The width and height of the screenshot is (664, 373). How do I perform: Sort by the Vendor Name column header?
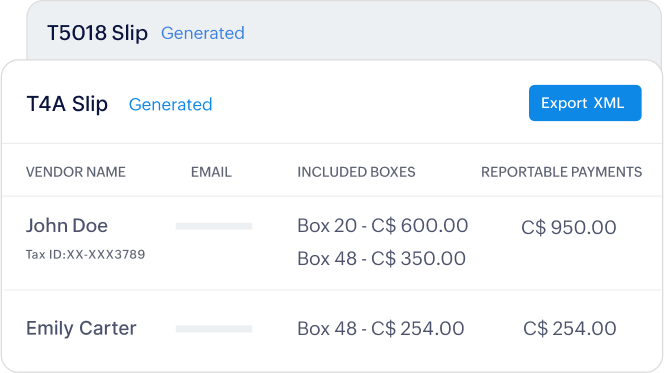coord(75,172)
